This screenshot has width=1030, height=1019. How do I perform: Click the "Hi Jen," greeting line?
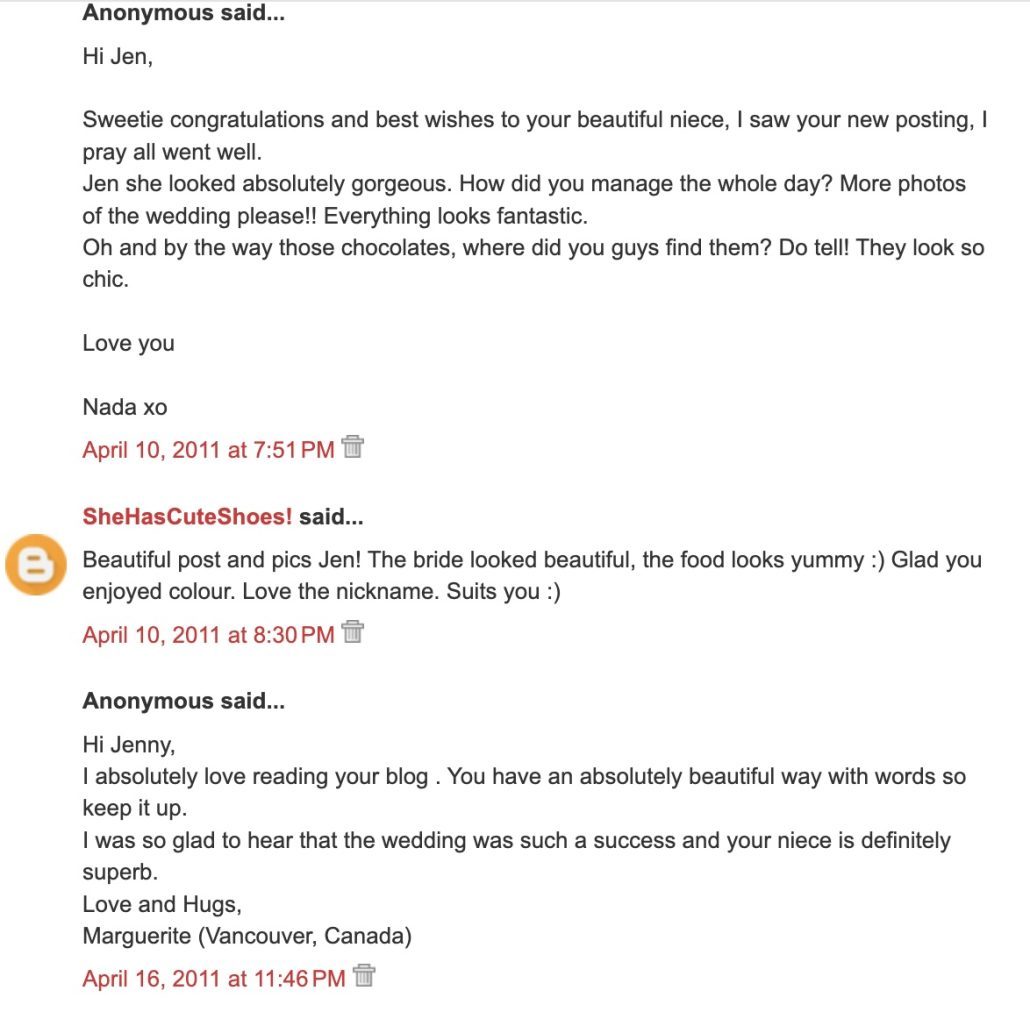click(x=118, y=57)
